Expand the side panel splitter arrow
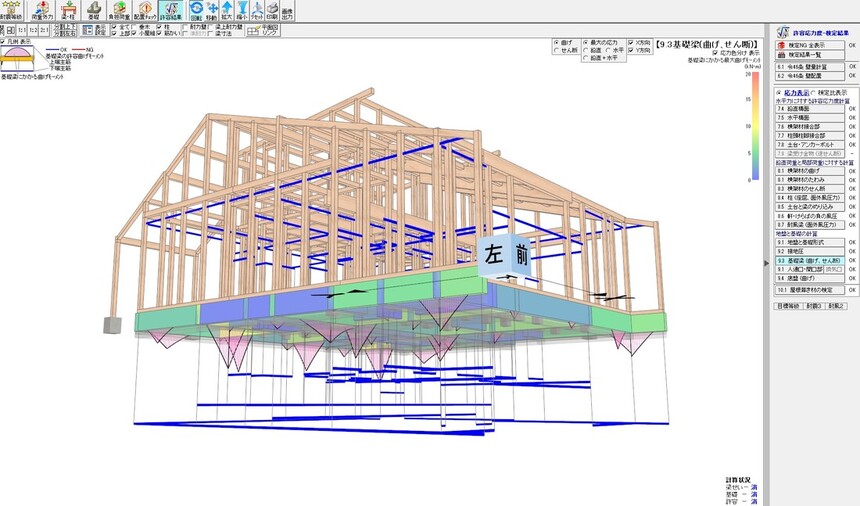The width and height of the screenshot is (860, 506). pyautogui.click(x=766, y=264)
